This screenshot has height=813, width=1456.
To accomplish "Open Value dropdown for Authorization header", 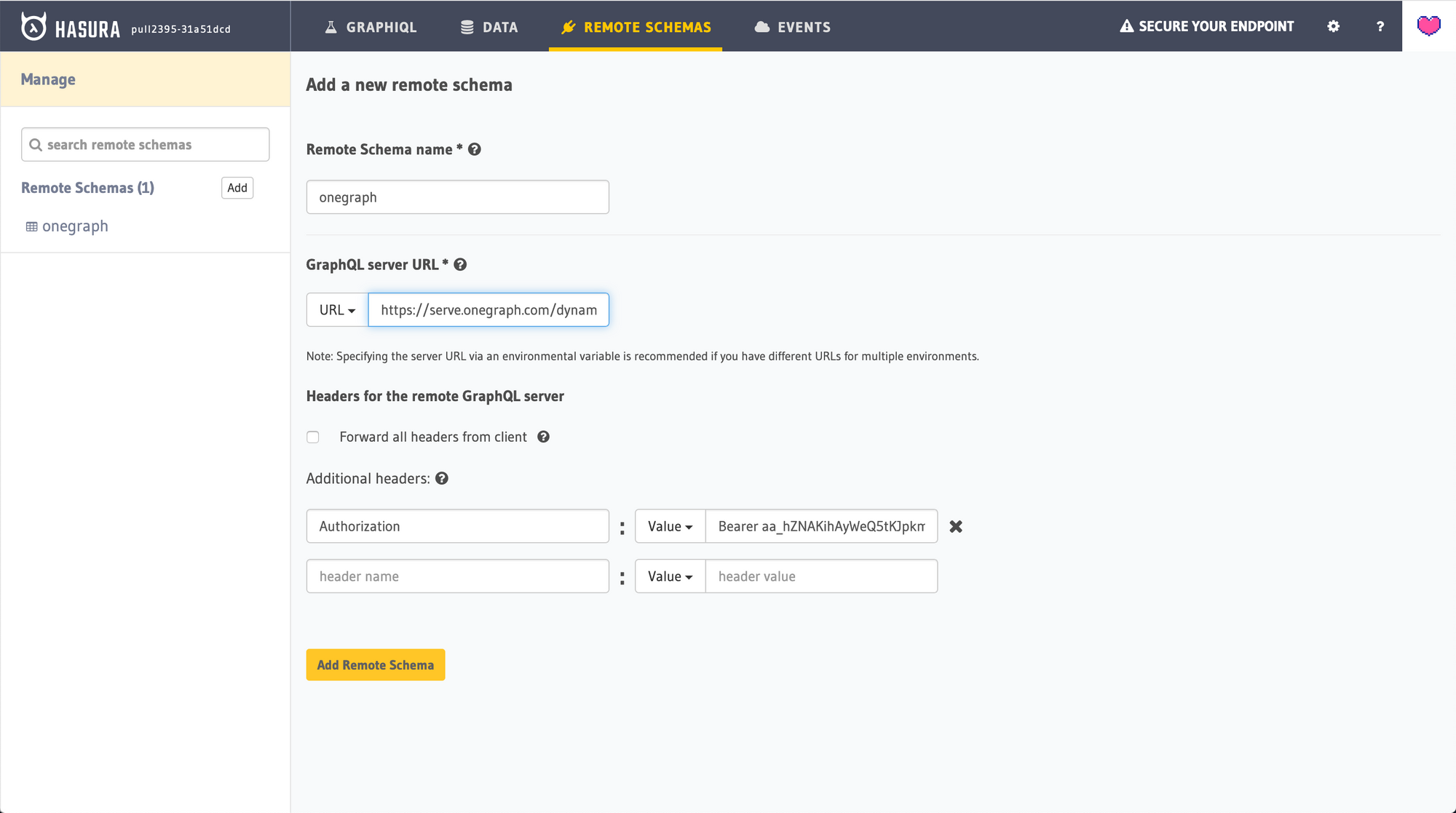I will (670, 526).
